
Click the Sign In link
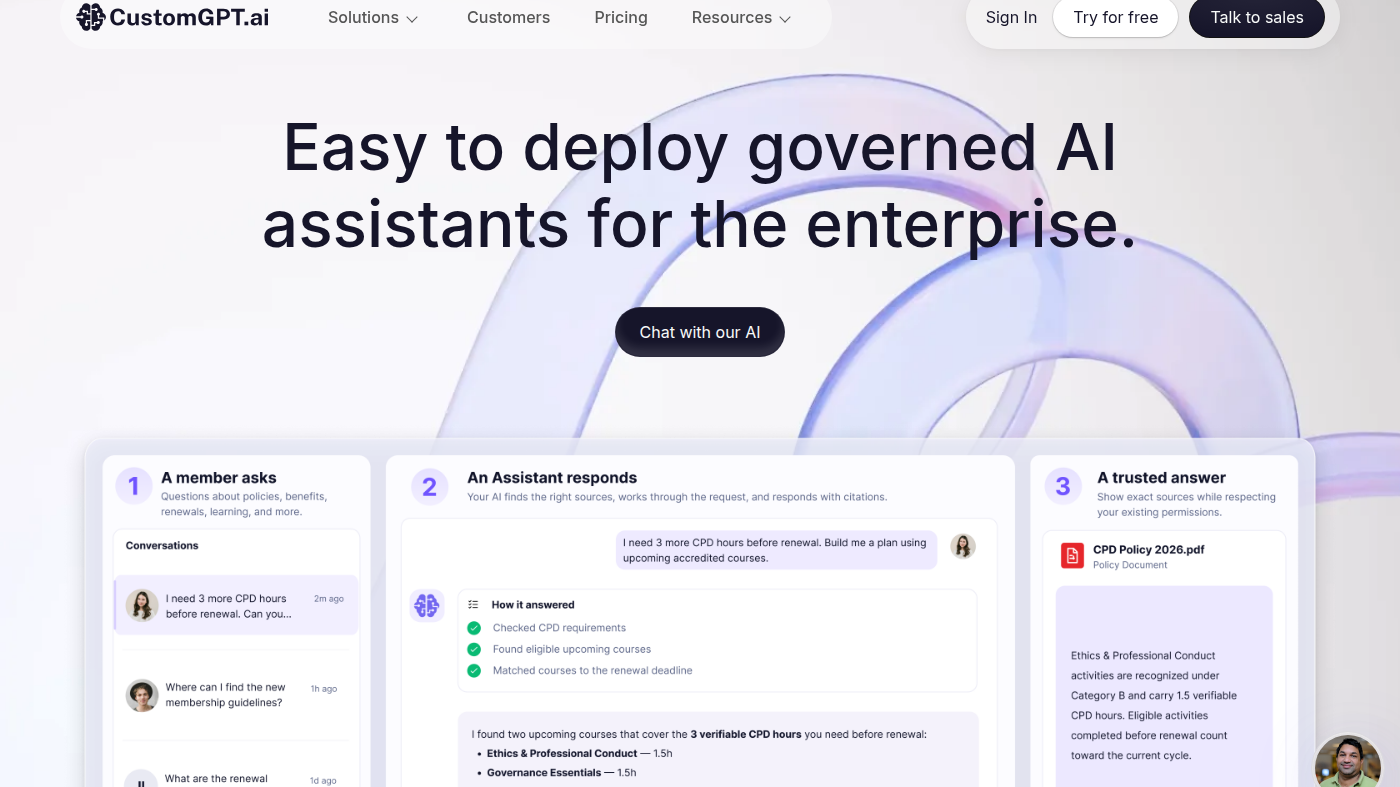(x=1011, y=18)
